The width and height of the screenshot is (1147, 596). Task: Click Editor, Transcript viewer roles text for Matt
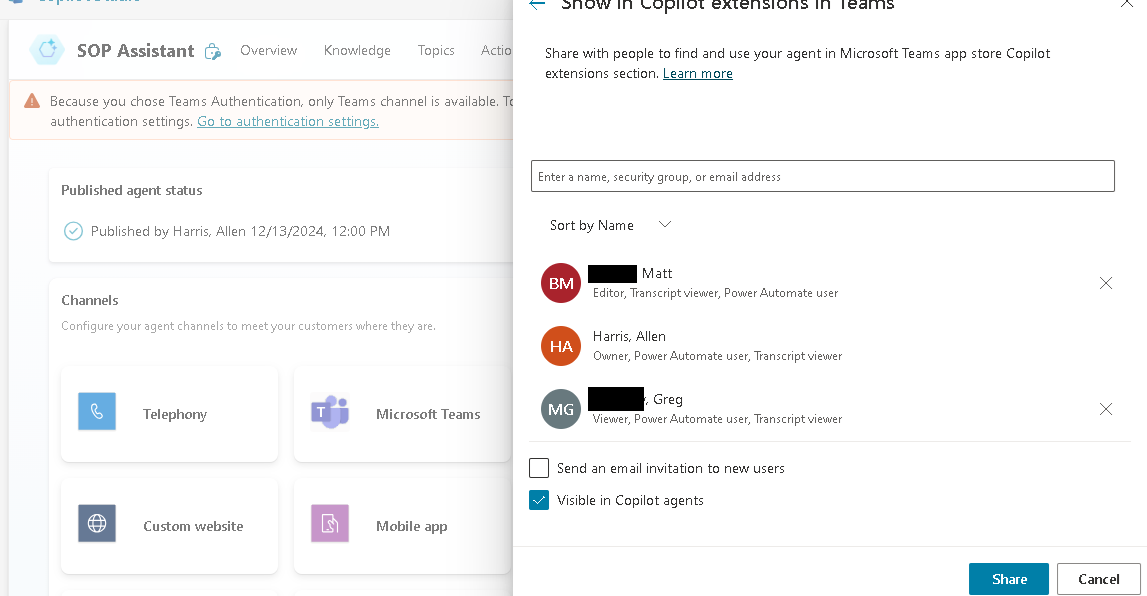tap(715, 293)
